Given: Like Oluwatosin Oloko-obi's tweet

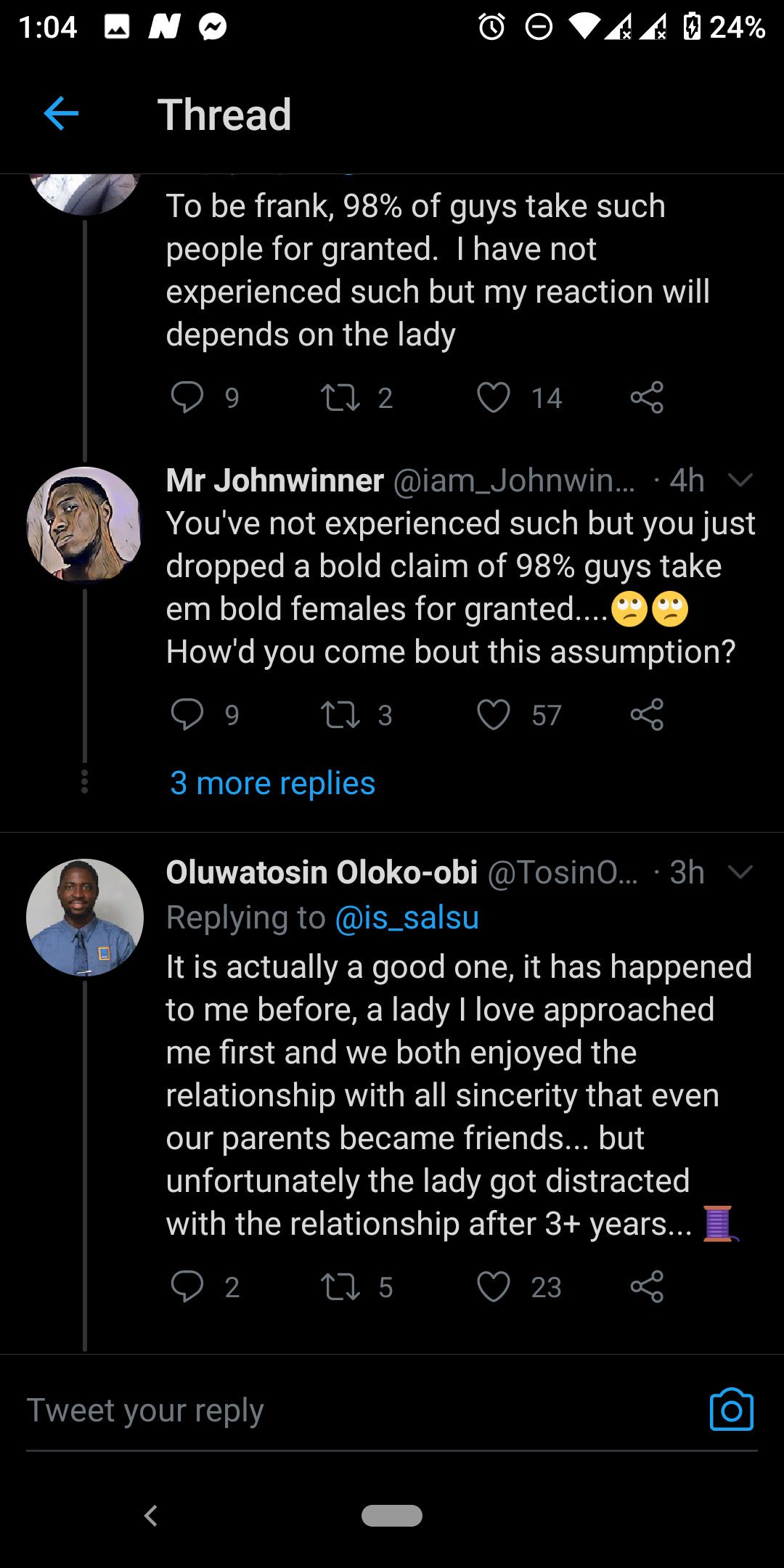Looking at the screenshot, I should [x=494, y=1287].
